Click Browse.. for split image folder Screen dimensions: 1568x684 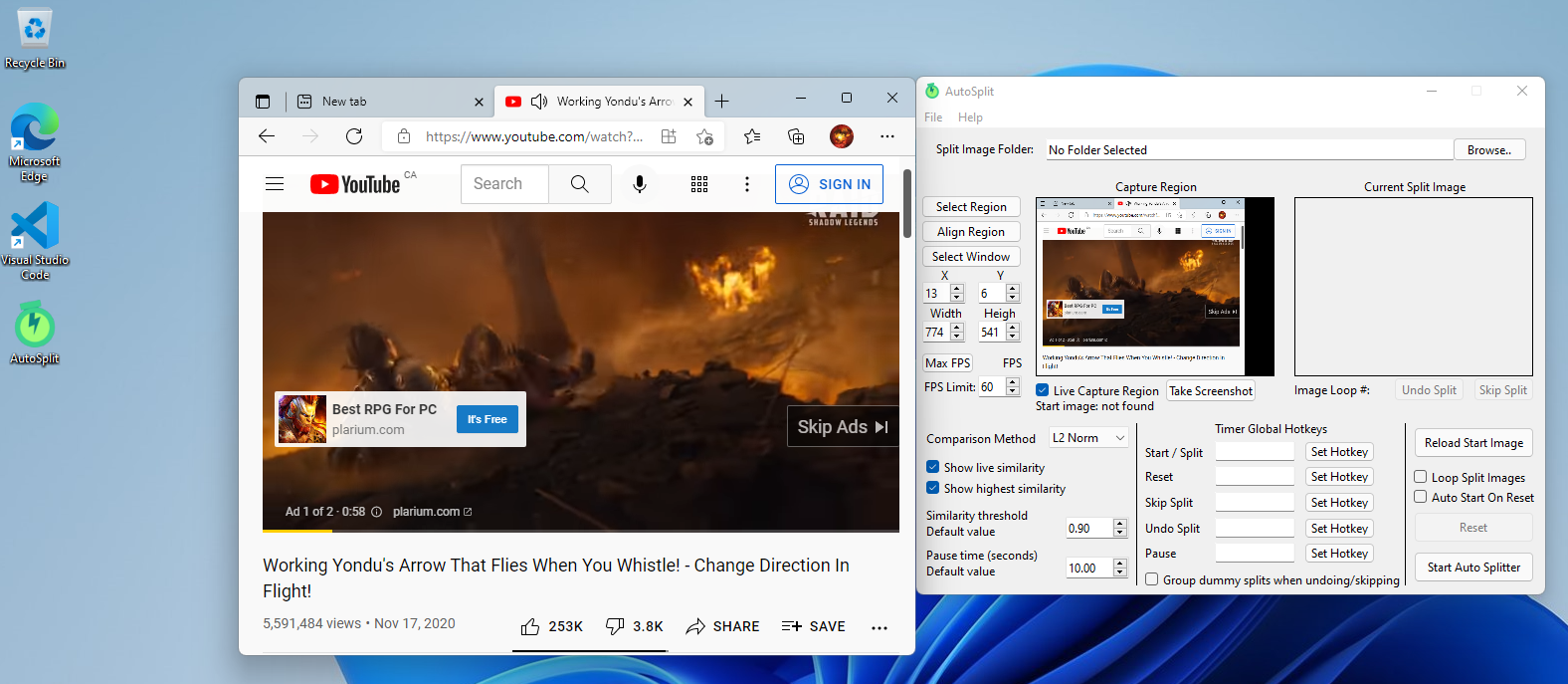pyautogui.click(x=1489, y=149)
